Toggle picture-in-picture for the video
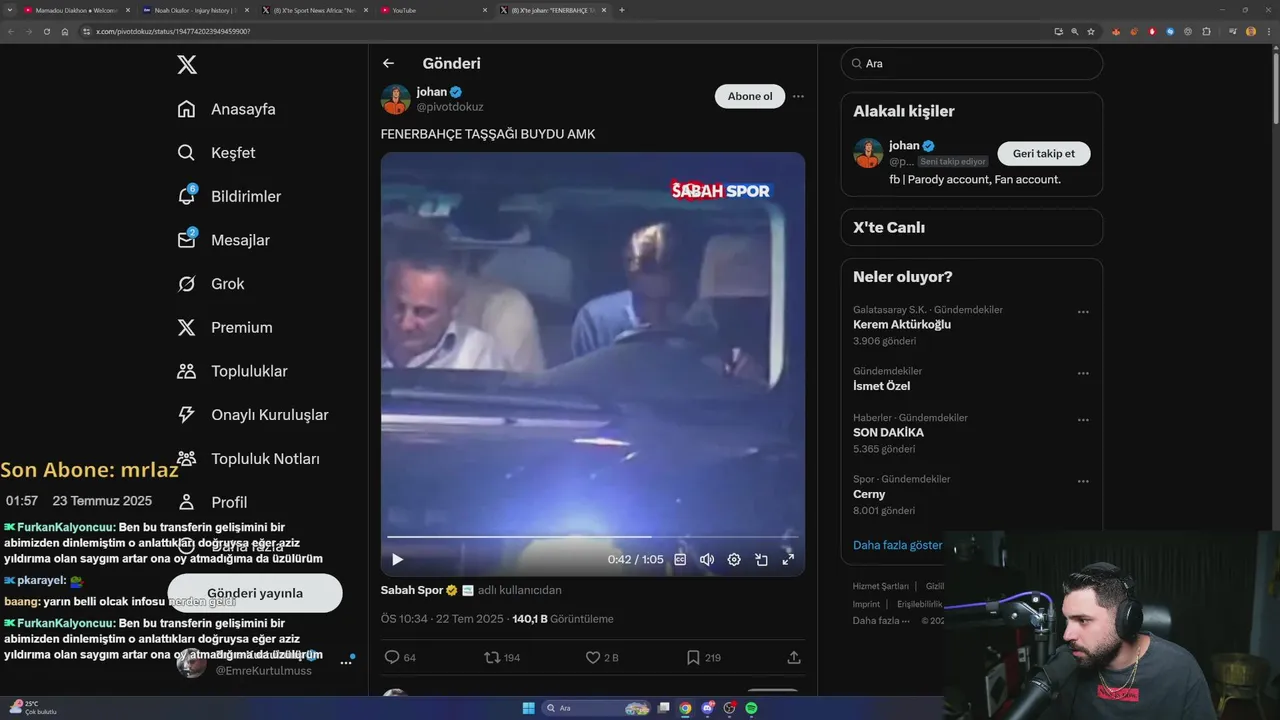Screen dimensions: 1280x720 (x=761, y=560)
